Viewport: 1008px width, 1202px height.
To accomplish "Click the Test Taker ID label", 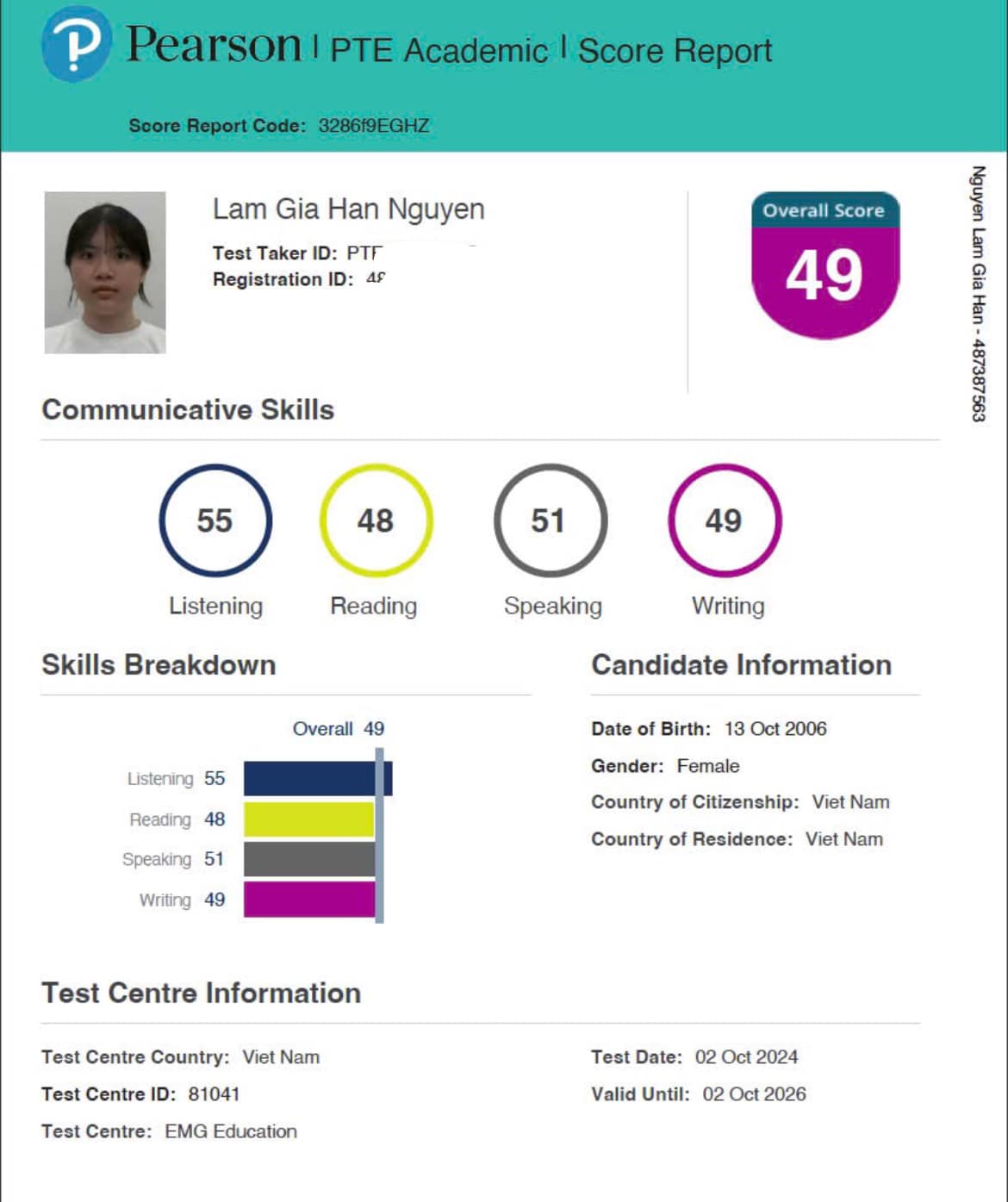I will [x=275, y=252].
